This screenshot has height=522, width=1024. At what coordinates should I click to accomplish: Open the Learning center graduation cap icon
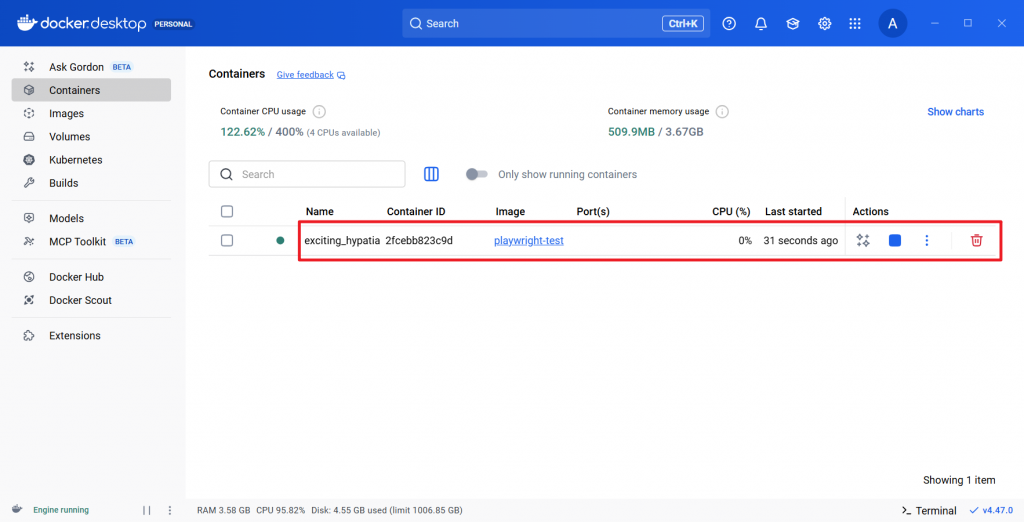point(793,24)
